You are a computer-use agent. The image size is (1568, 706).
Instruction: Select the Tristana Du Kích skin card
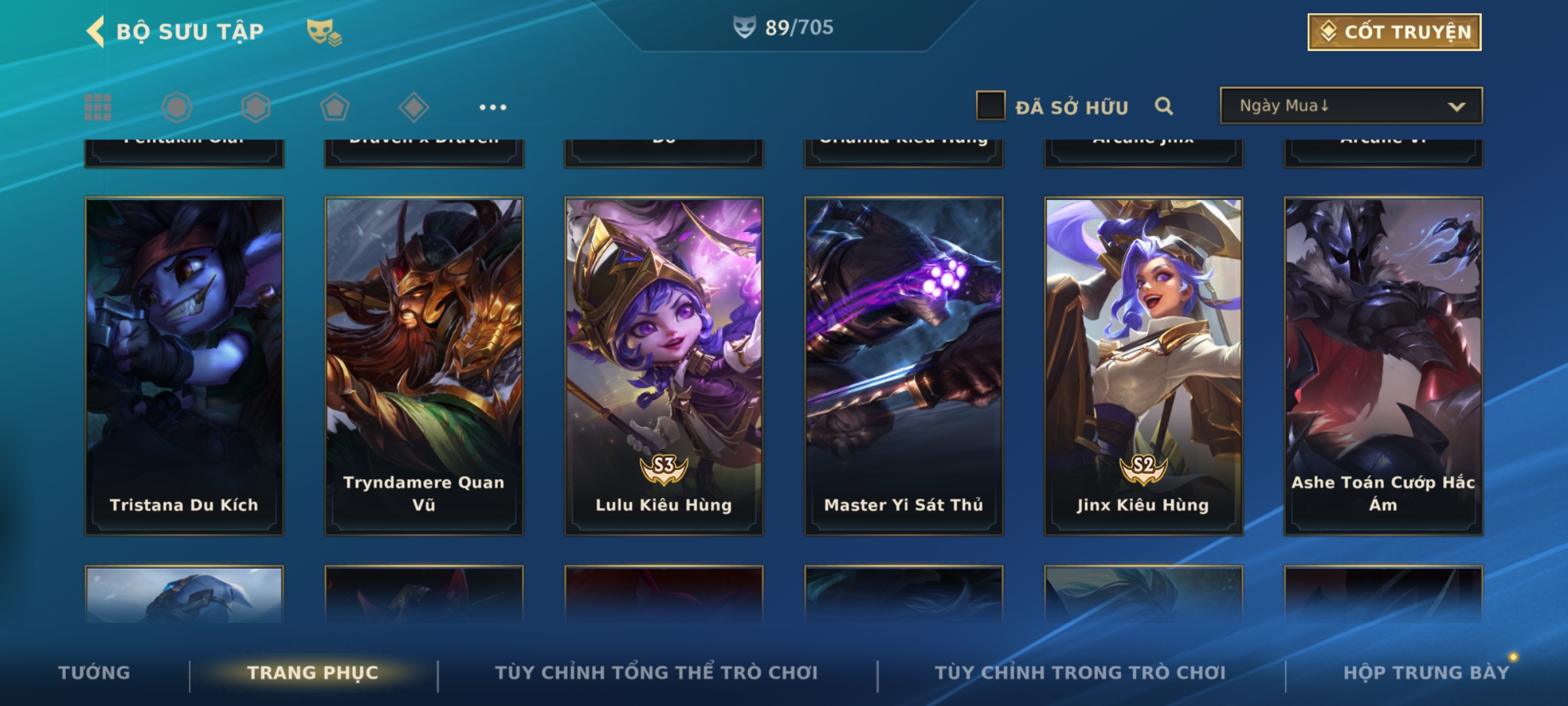click(x=184, y=366)
